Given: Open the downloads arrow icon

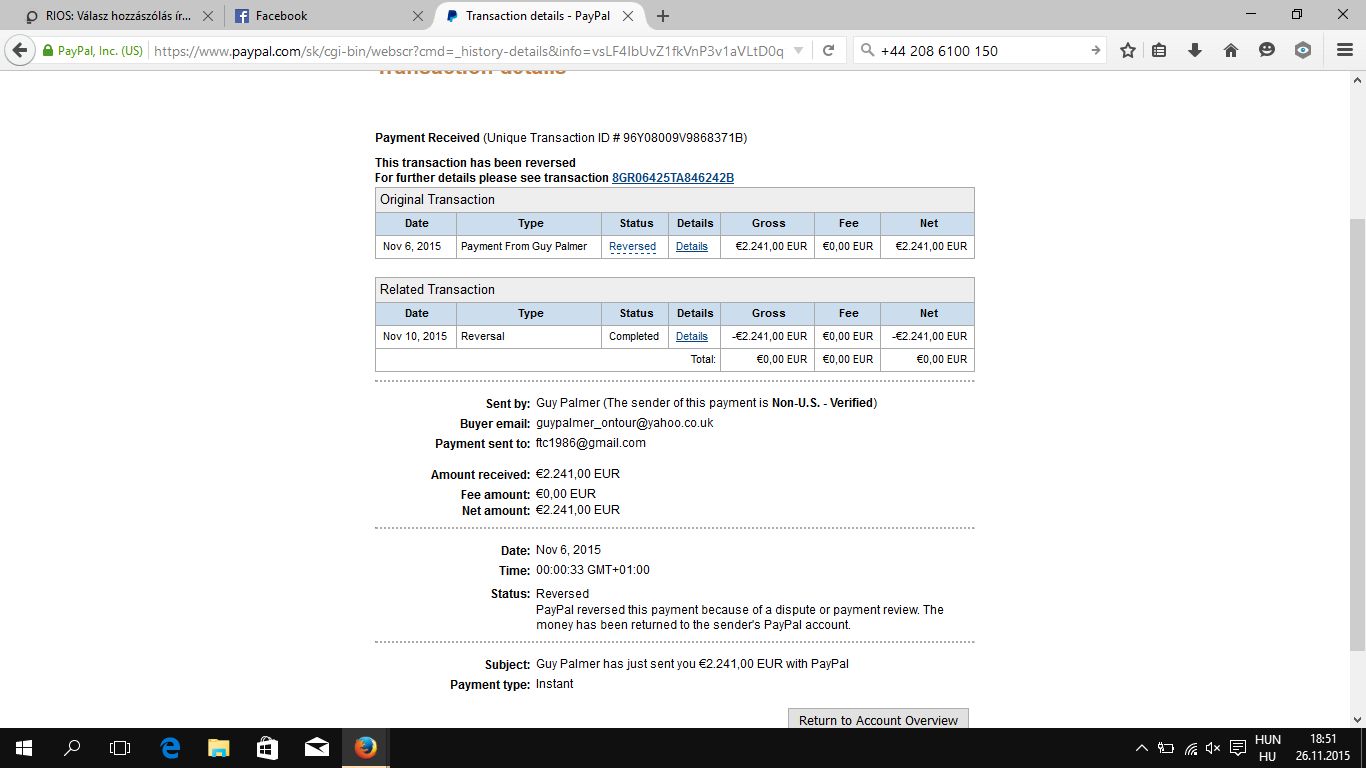Looking at the screenshot, I should coord(1195,51).
